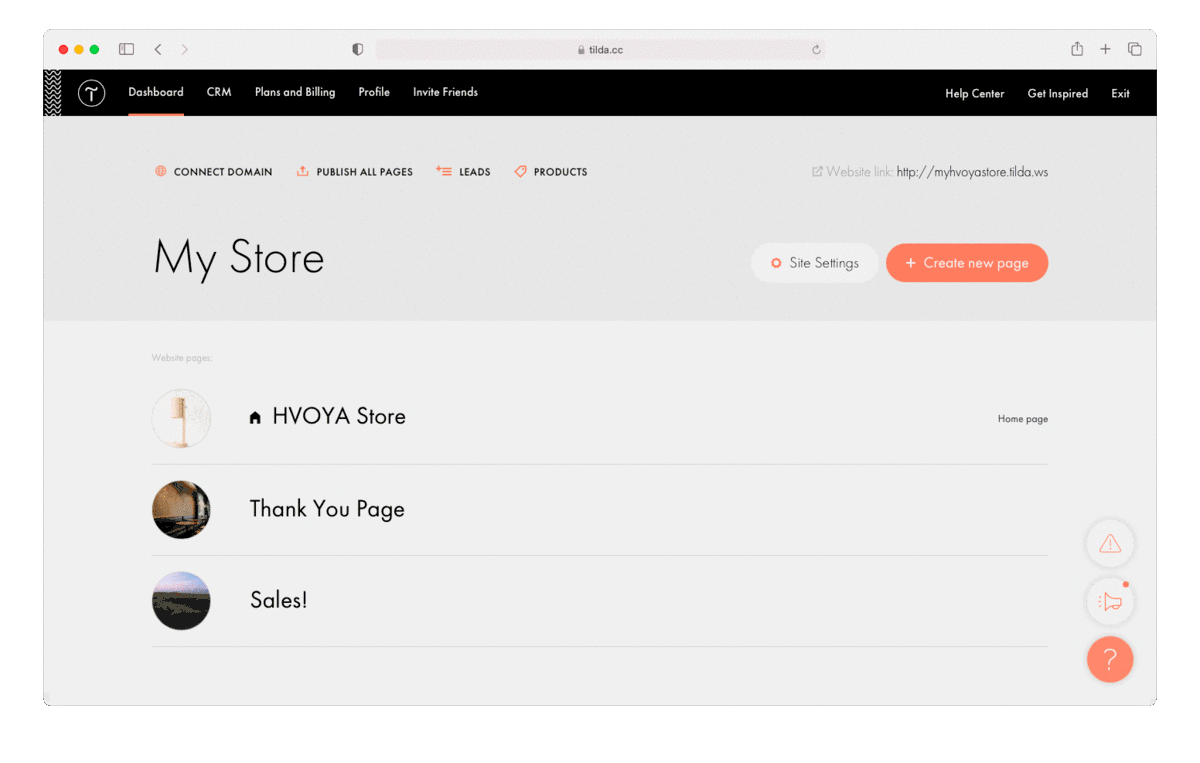Open Site Settings

tap(814, 262)
